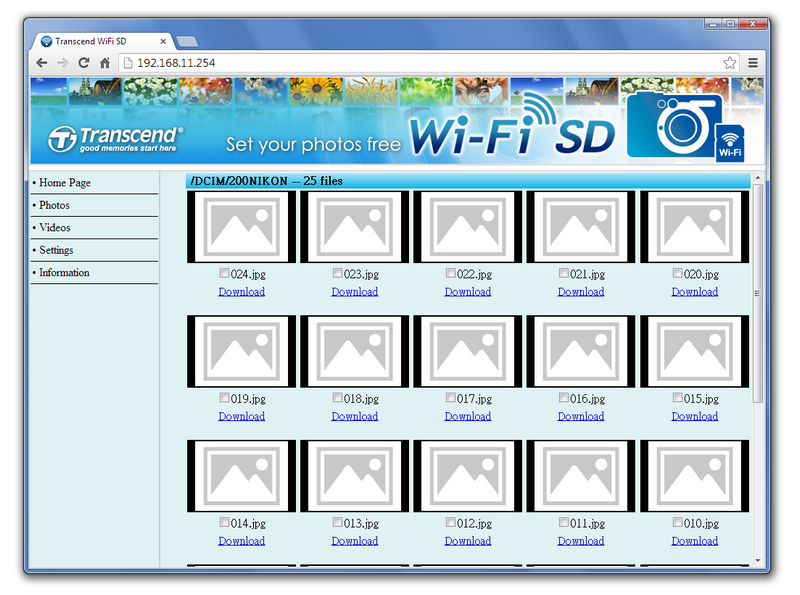This screenshot has width=800, height=595.
Task: Check the 024.jpg checkbox
Action: point(225,273)
